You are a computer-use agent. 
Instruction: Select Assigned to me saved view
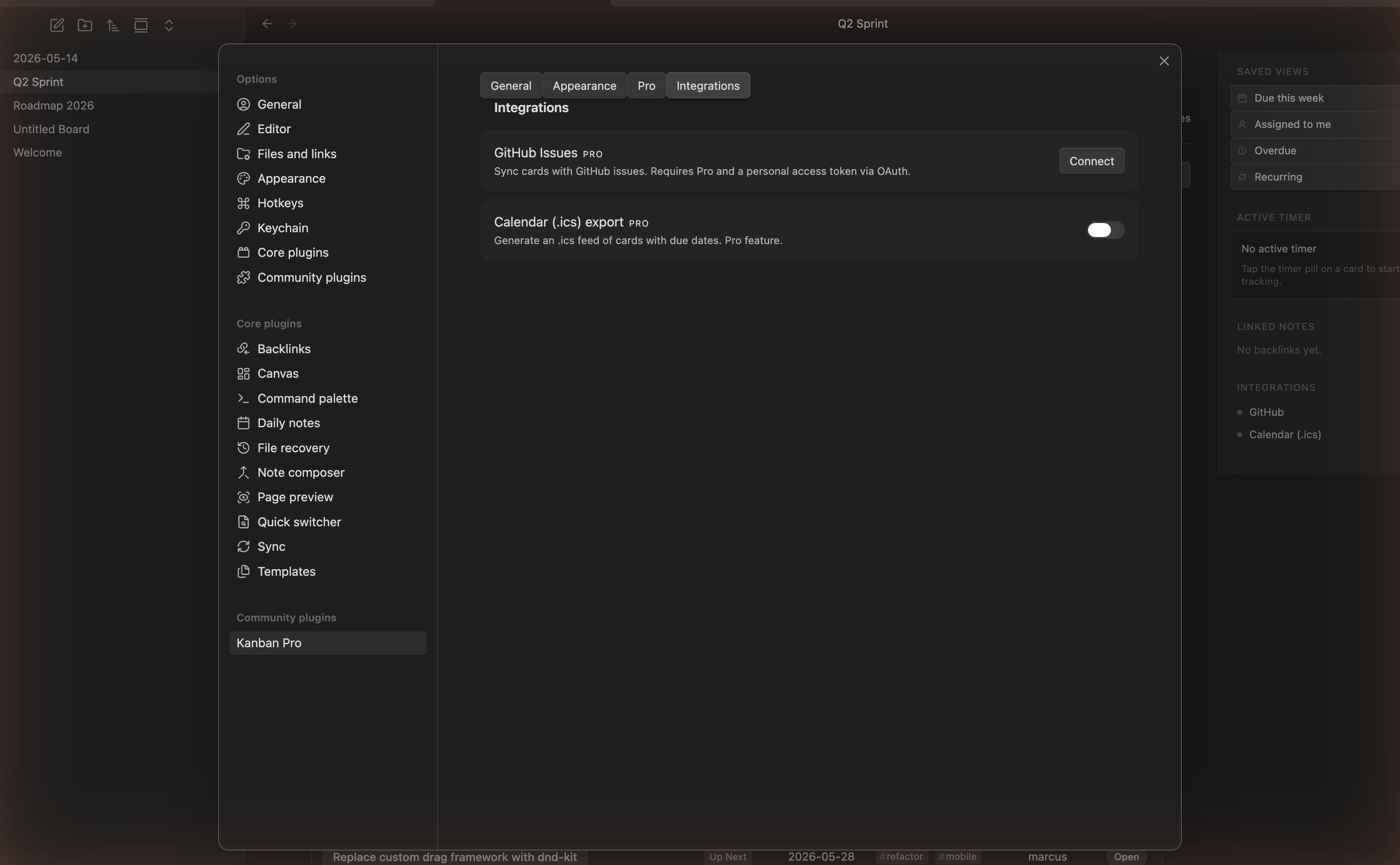[x=1315, y=124]
